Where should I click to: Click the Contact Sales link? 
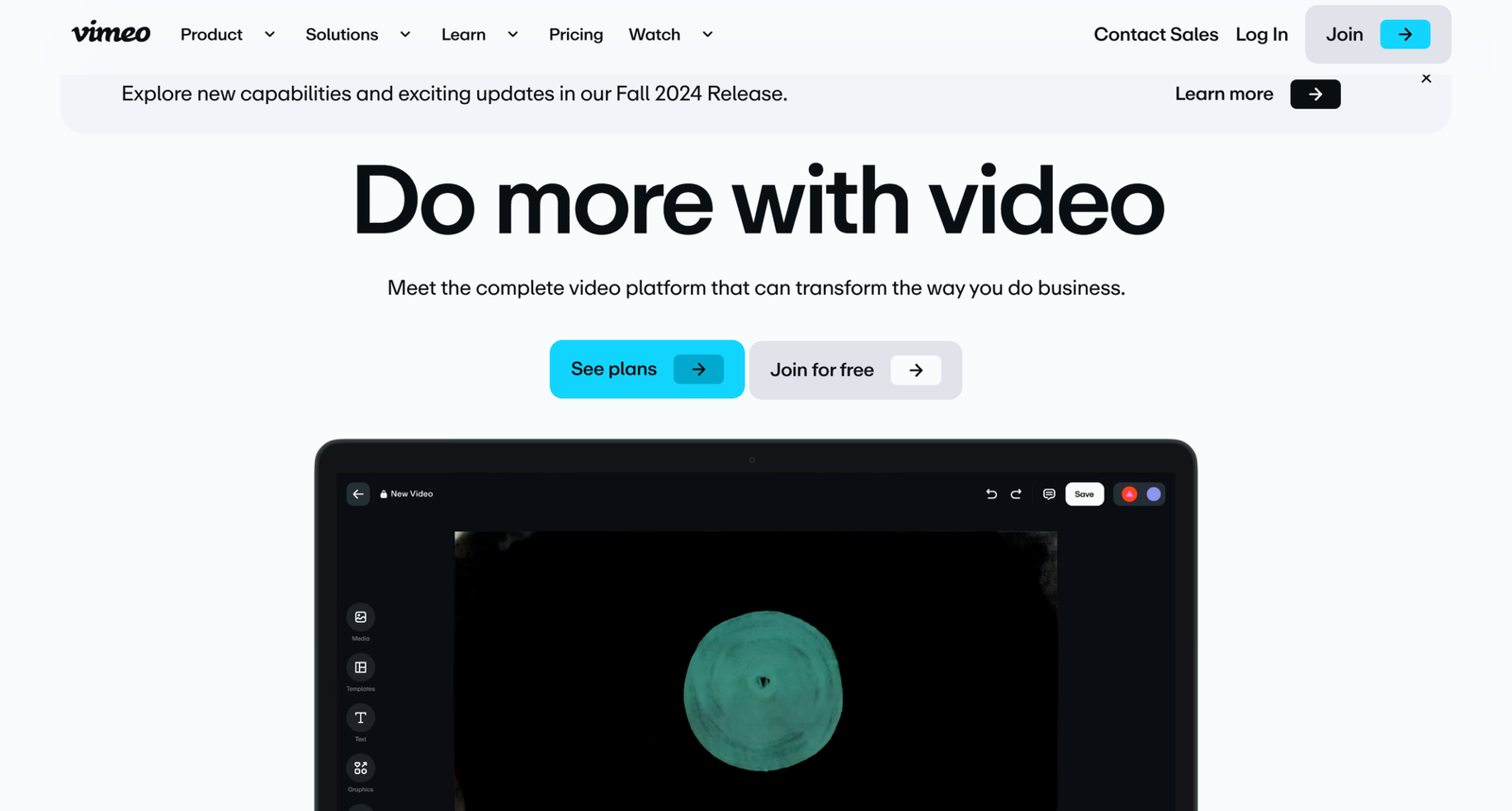pos(1156,34)
